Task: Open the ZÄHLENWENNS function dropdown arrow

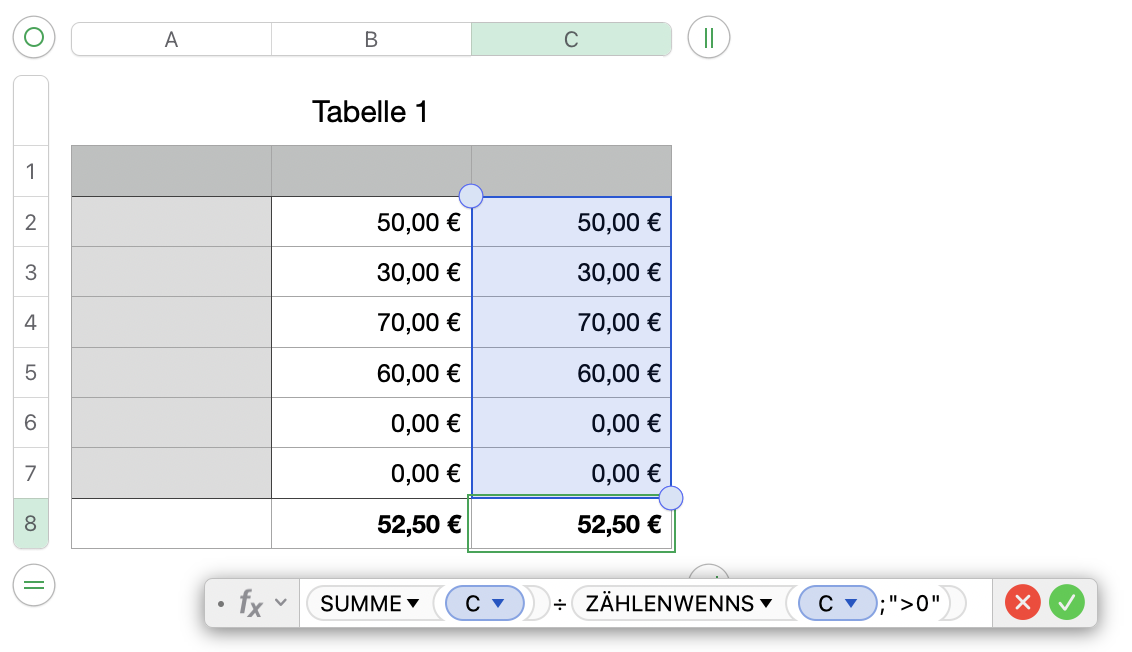Action: 766,603
